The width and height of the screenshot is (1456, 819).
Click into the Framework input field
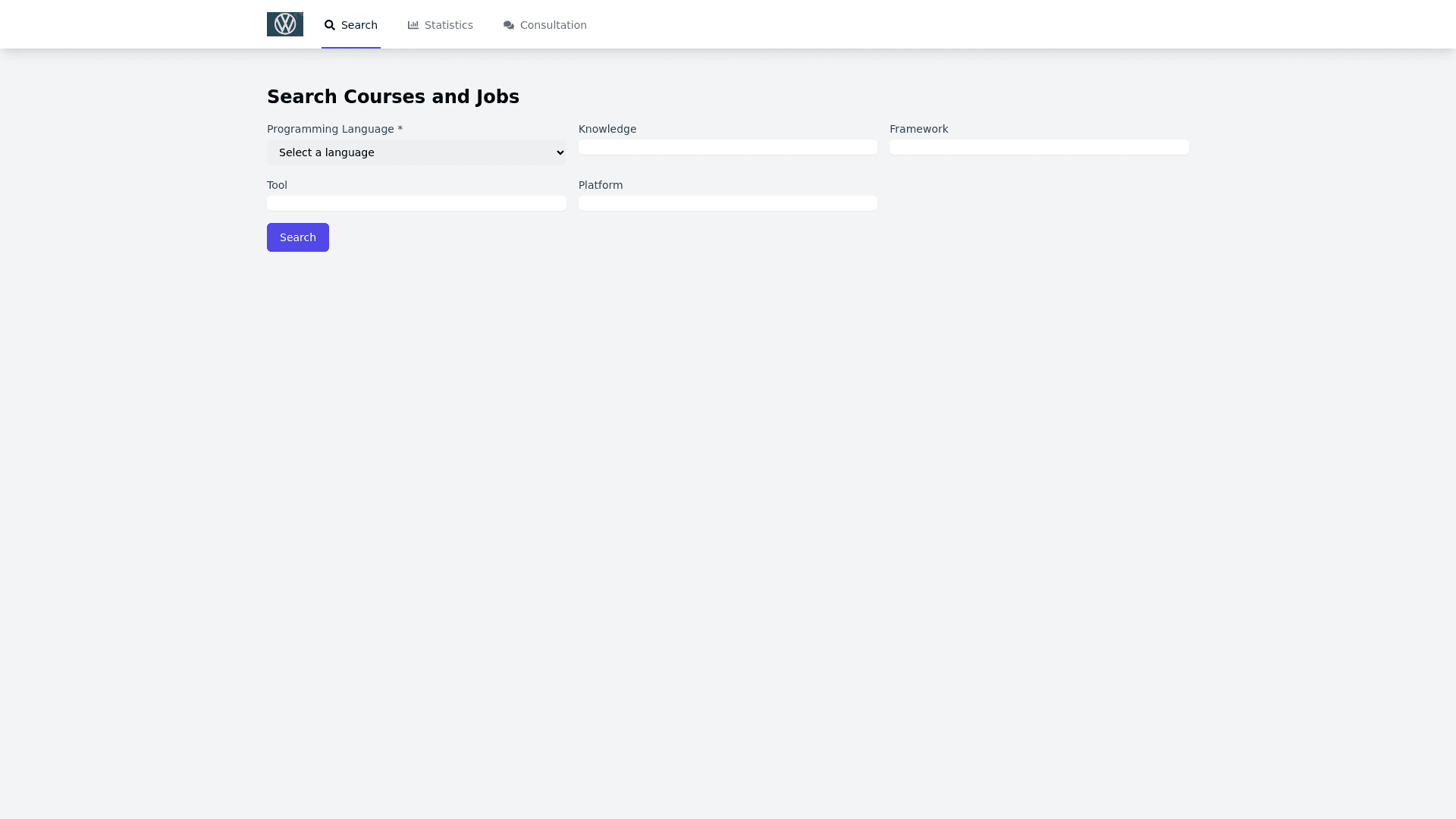pyautogui.click(x=1038, y=147)
